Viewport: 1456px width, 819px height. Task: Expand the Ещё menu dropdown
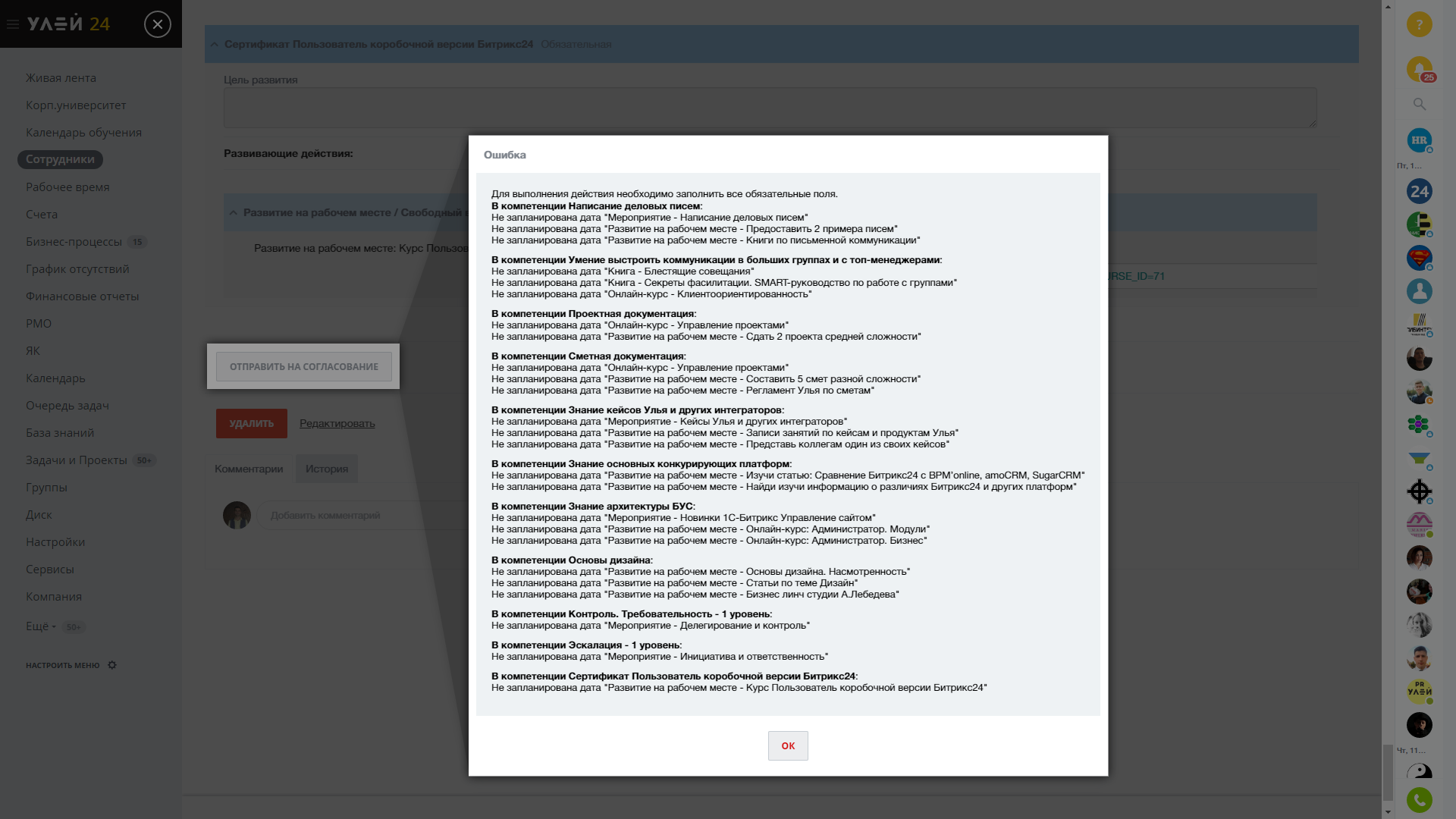[41, 626]
